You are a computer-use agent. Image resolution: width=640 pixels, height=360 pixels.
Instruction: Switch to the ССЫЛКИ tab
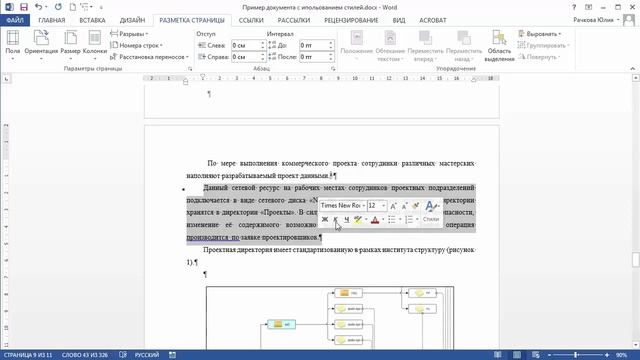click(x=251, y=20)
